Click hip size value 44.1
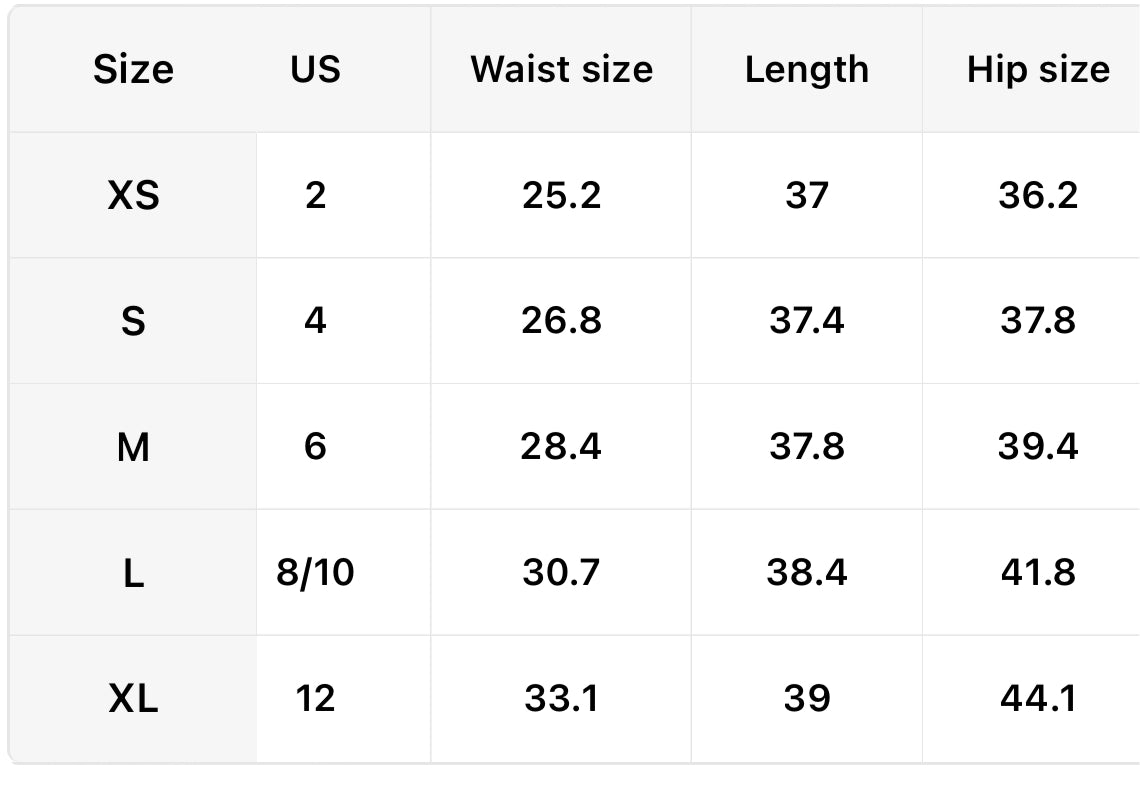Viewport: 1140px width, 796px height. tap(1037, 699)
